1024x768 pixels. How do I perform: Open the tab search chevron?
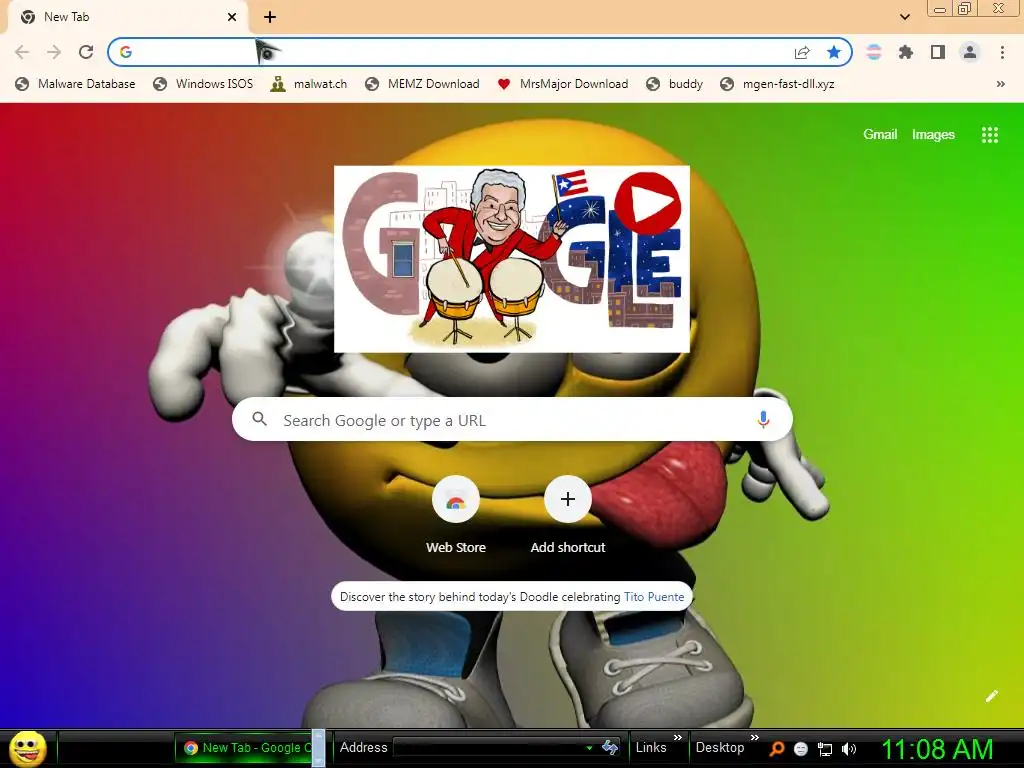[x=904, y=18]
